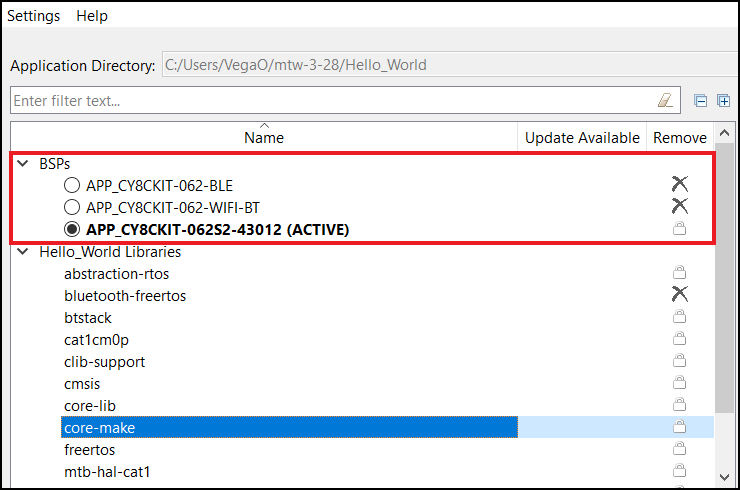Click the lock icon for the active BSP row
740x490 pixels.
(679, 228)
